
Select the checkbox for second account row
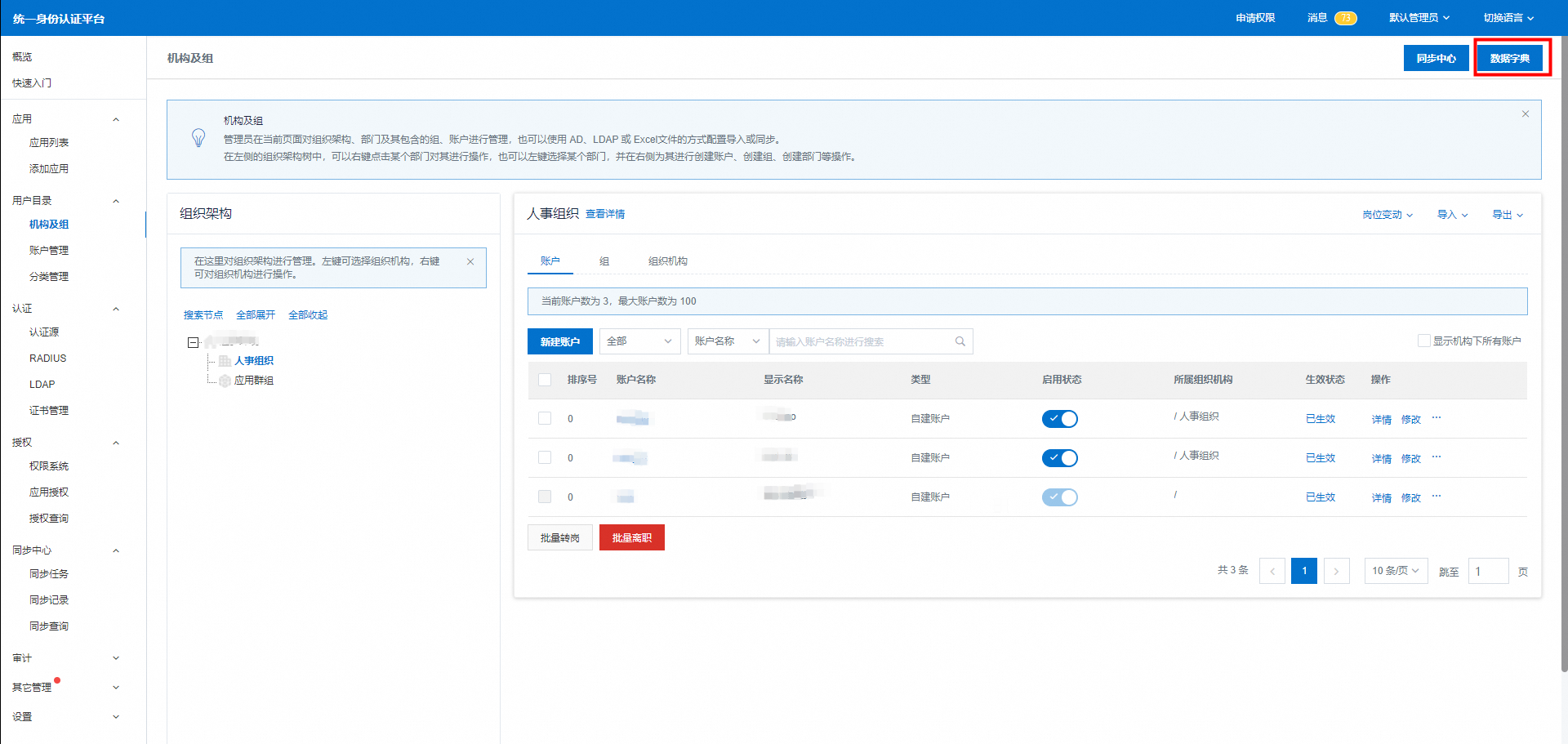coord(545,457)
